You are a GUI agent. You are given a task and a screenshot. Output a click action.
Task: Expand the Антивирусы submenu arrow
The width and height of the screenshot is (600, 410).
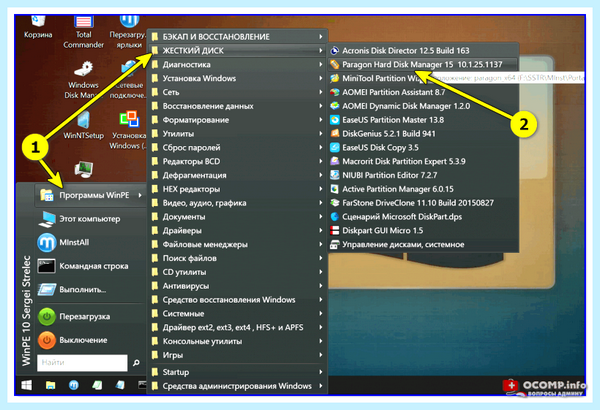(321, 286)
